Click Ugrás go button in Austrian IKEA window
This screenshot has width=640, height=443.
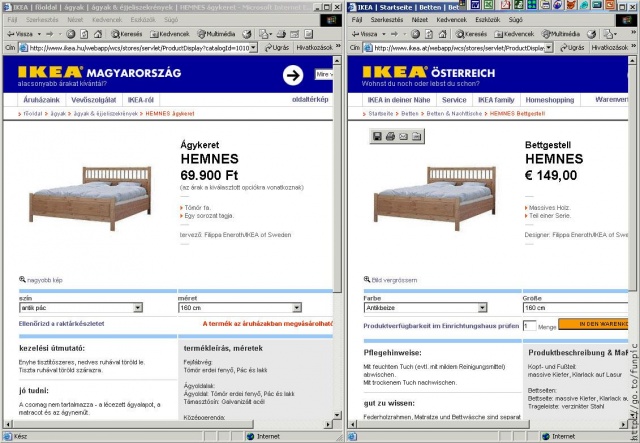(x=572, y=48)
